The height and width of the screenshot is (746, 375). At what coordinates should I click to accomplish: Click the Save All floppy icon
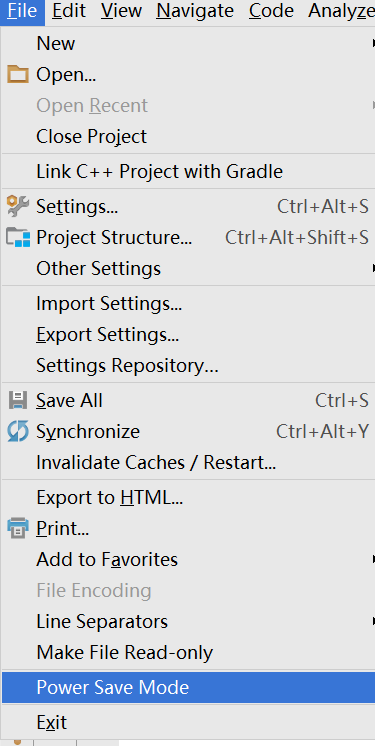tap(18, 401)
